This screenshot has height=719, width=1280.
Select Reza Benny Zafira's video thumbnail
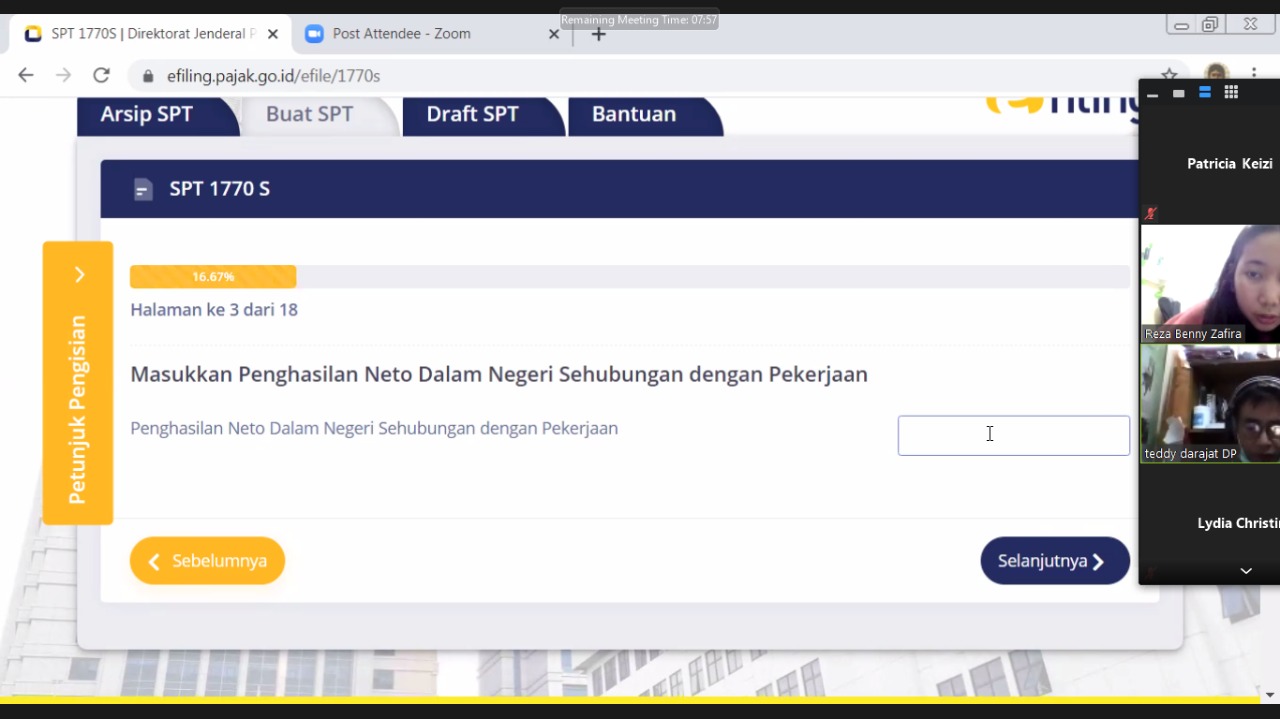coord(1210,283)
